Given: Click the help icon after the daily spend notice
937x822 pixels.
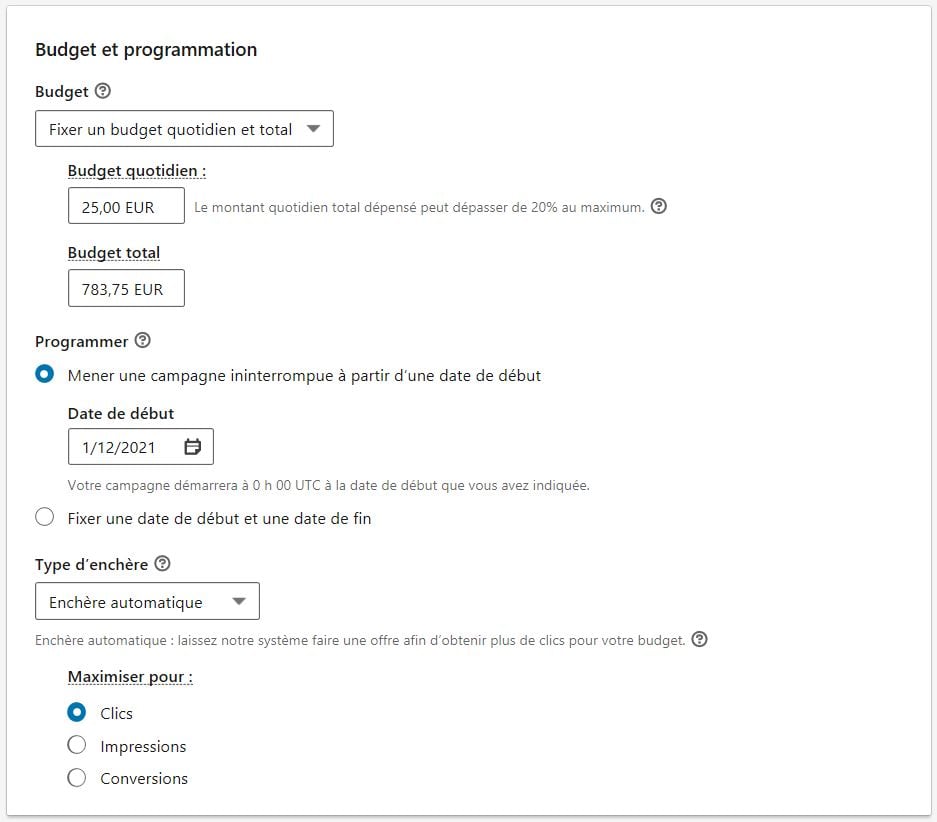Looking at the screenshot, I should [x=659, y=206].
